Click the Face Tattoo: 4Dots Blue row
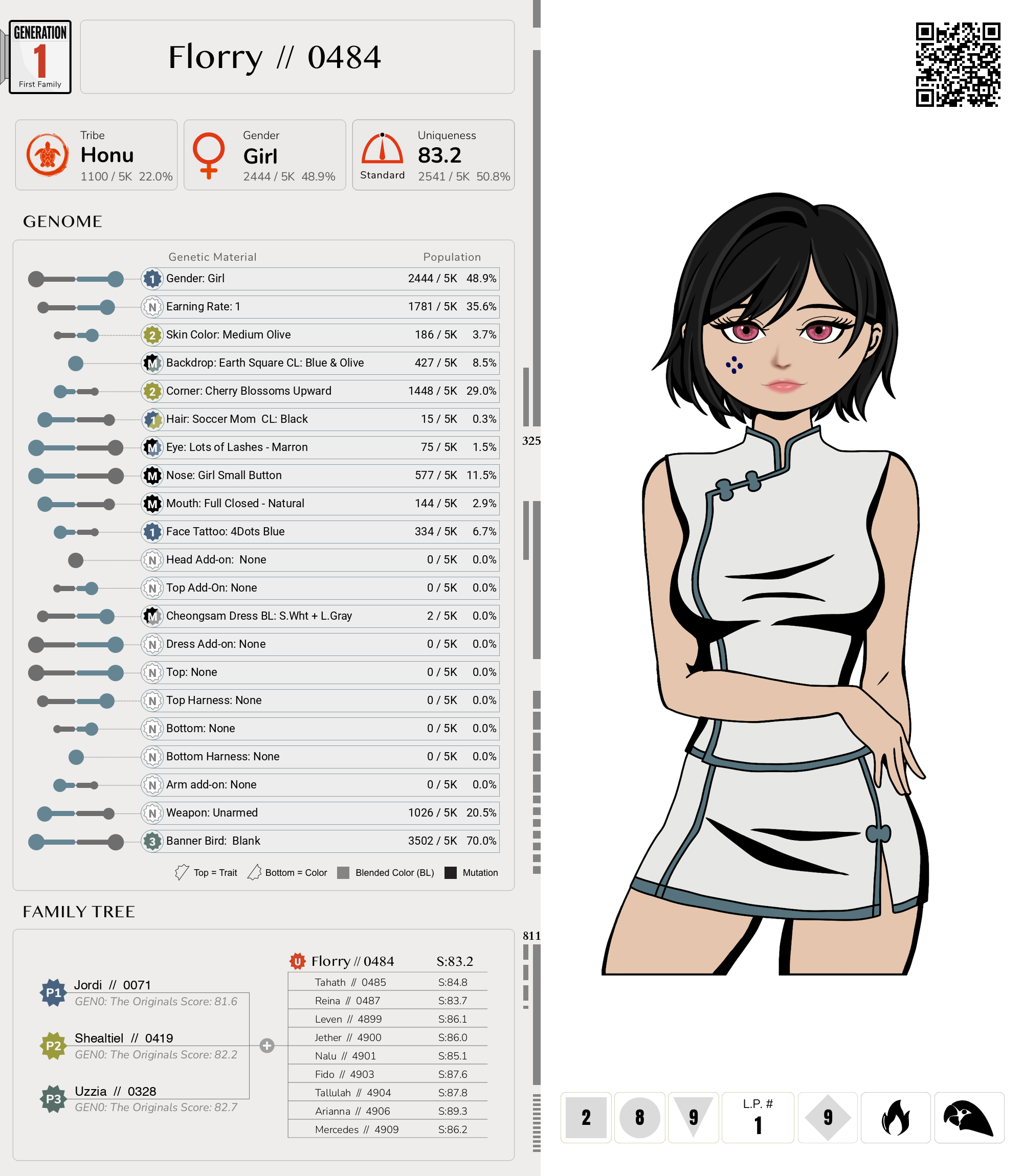Screen dimensions: 1023x1176 pyautogui.click(x=320, y=532)
